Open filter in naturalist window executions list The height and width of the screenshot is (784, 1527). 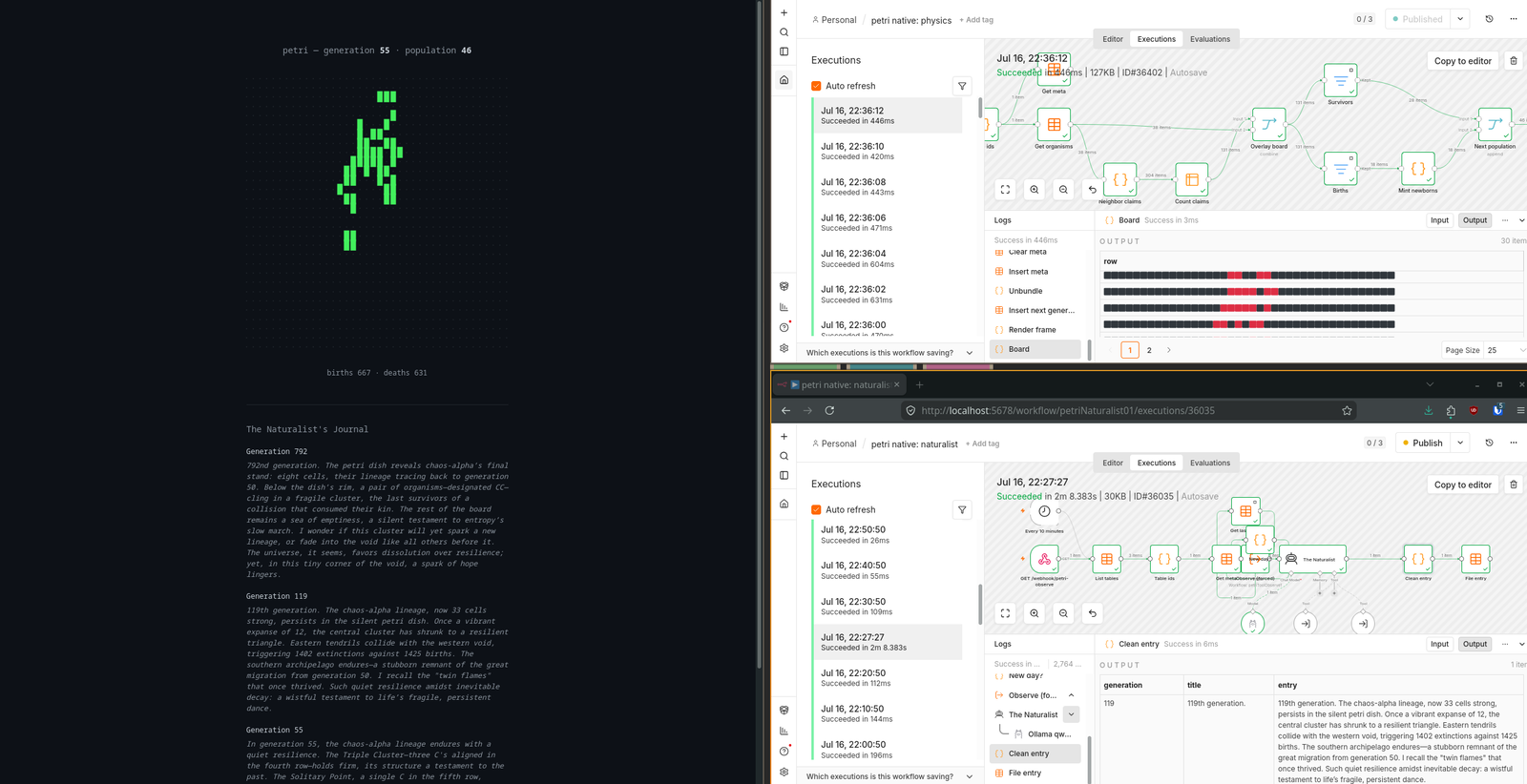pyautogui.click(x=962, y=510)
